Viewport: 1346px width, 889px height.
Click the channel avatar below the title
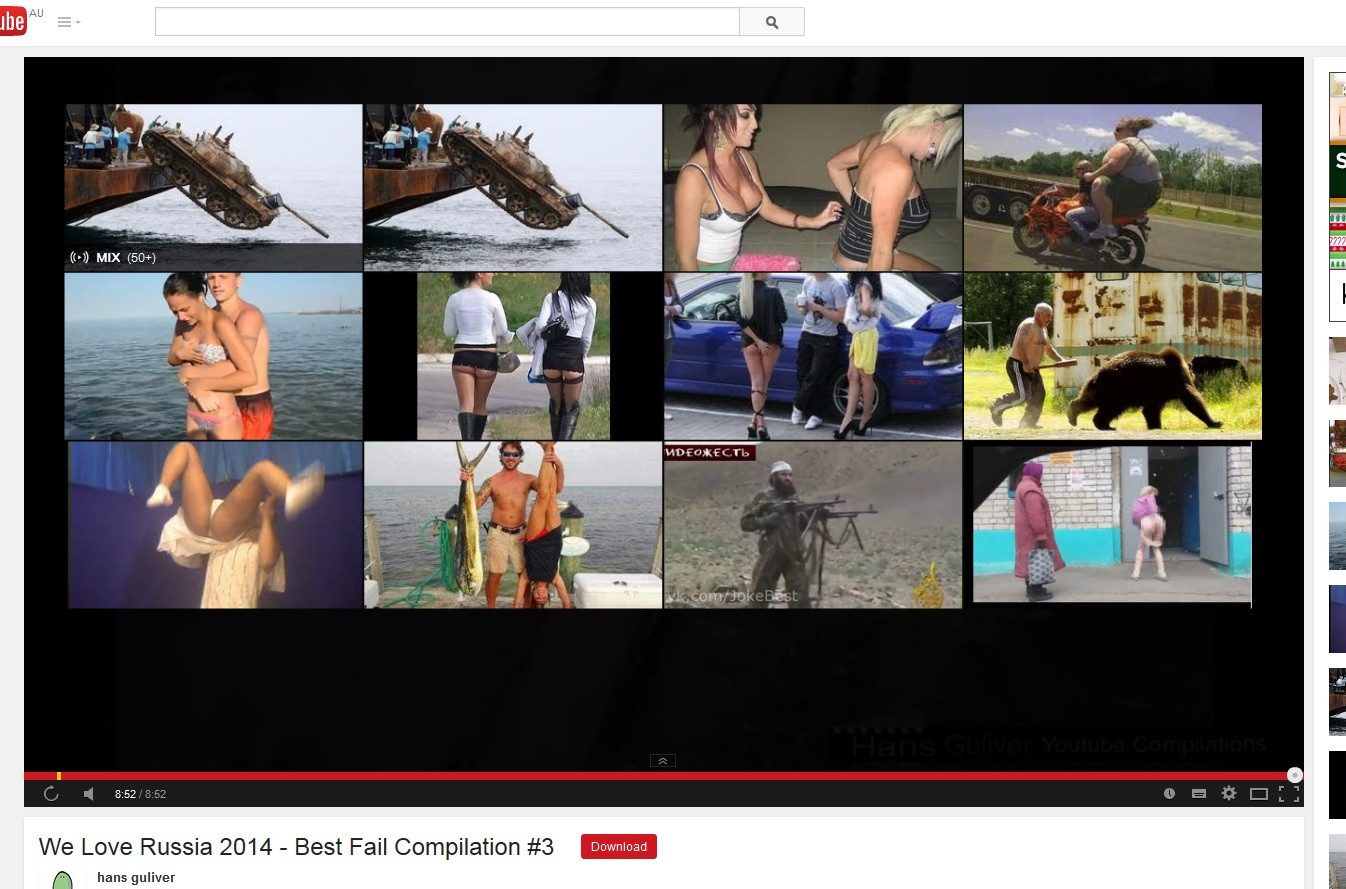[x=61, y=879]
